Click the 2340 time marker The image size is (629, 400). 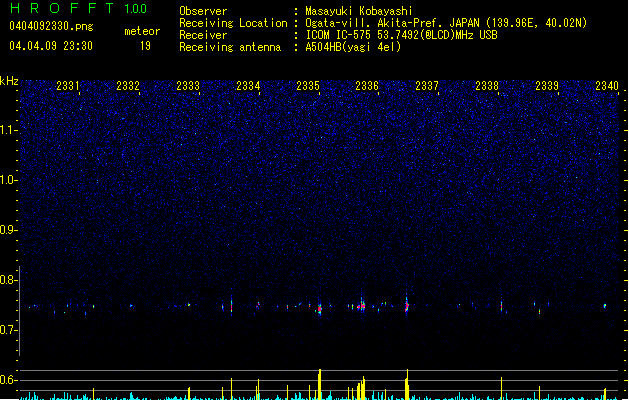click(x=607, y=85)
